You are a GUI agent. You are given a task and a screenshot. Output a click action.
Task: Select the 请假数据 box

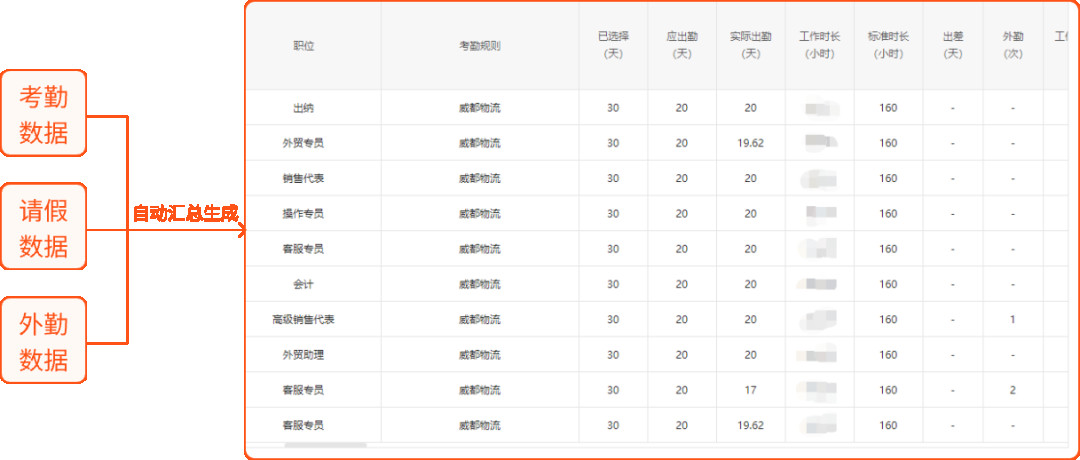(44, 226)
